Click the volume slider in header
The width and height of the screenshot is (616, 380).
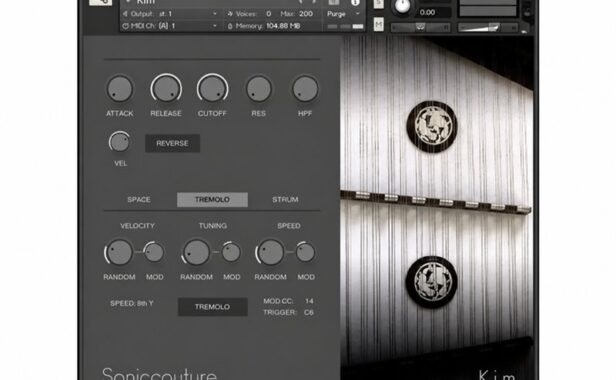488,27
